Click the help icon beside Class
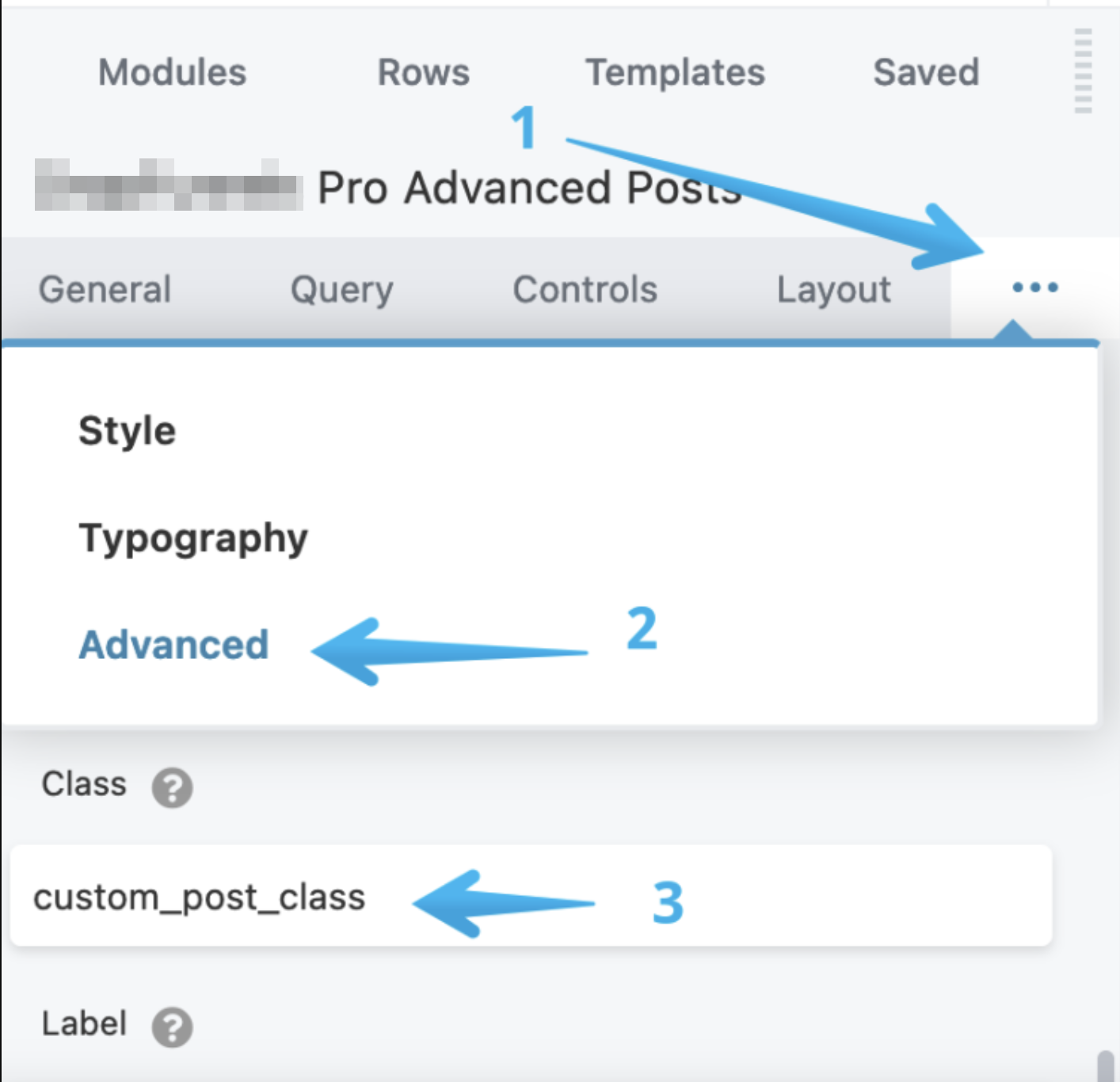The width and height of the screenshot is (1120, 1082). [x=172, y=787]
